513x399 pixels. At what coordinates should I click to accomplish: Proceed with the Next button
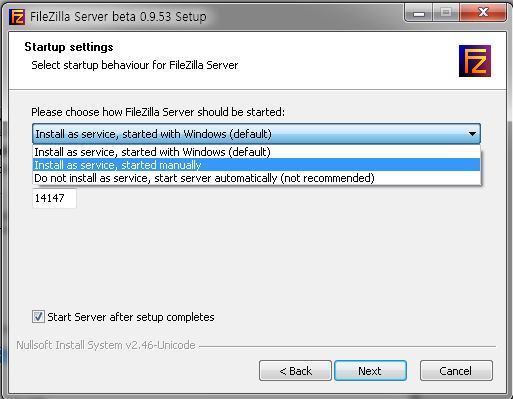(x=370, y=370)
